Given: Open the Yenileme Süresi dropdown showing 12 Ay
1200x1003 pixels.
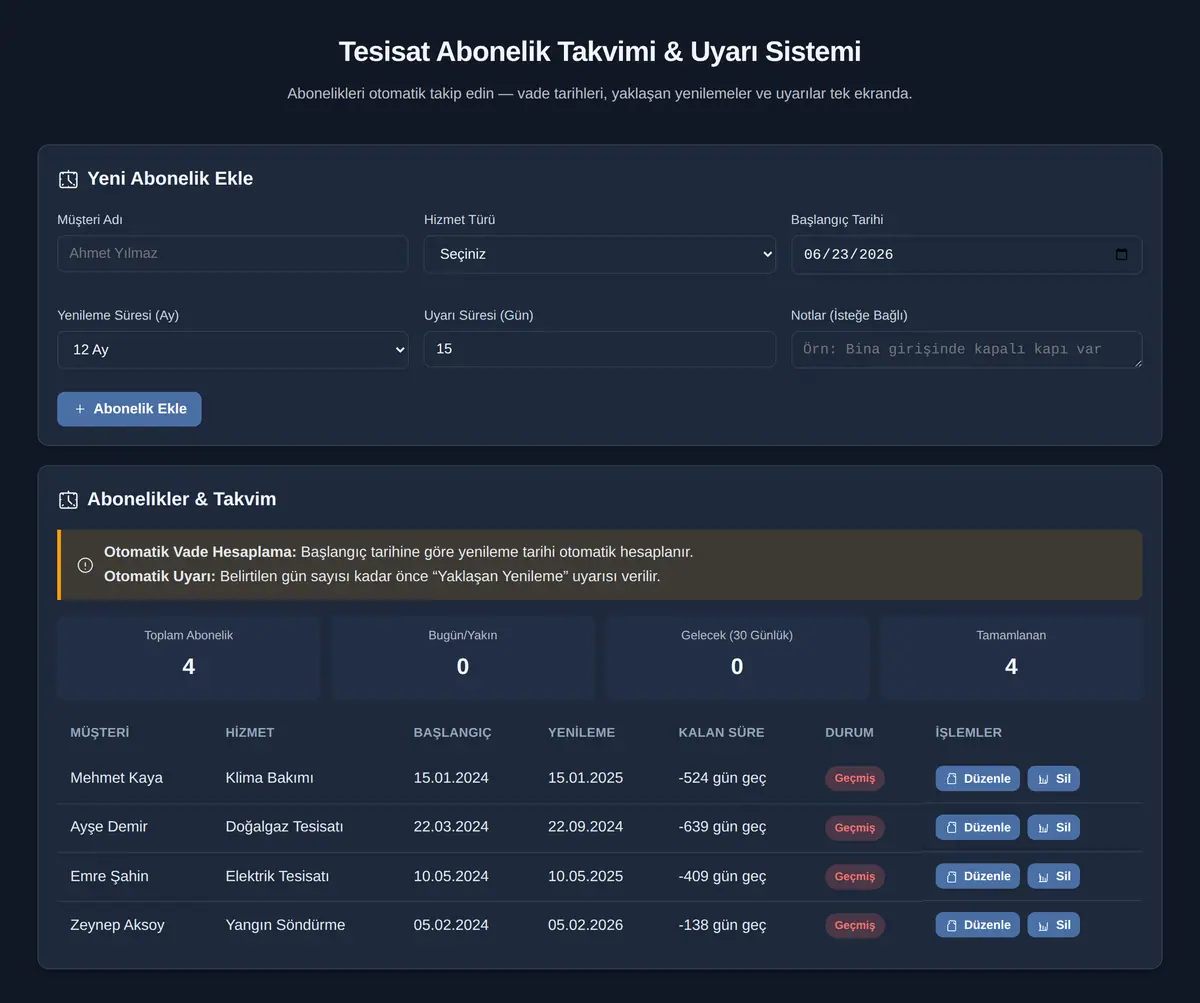Looking at the screenshot, I should (232, 350).
